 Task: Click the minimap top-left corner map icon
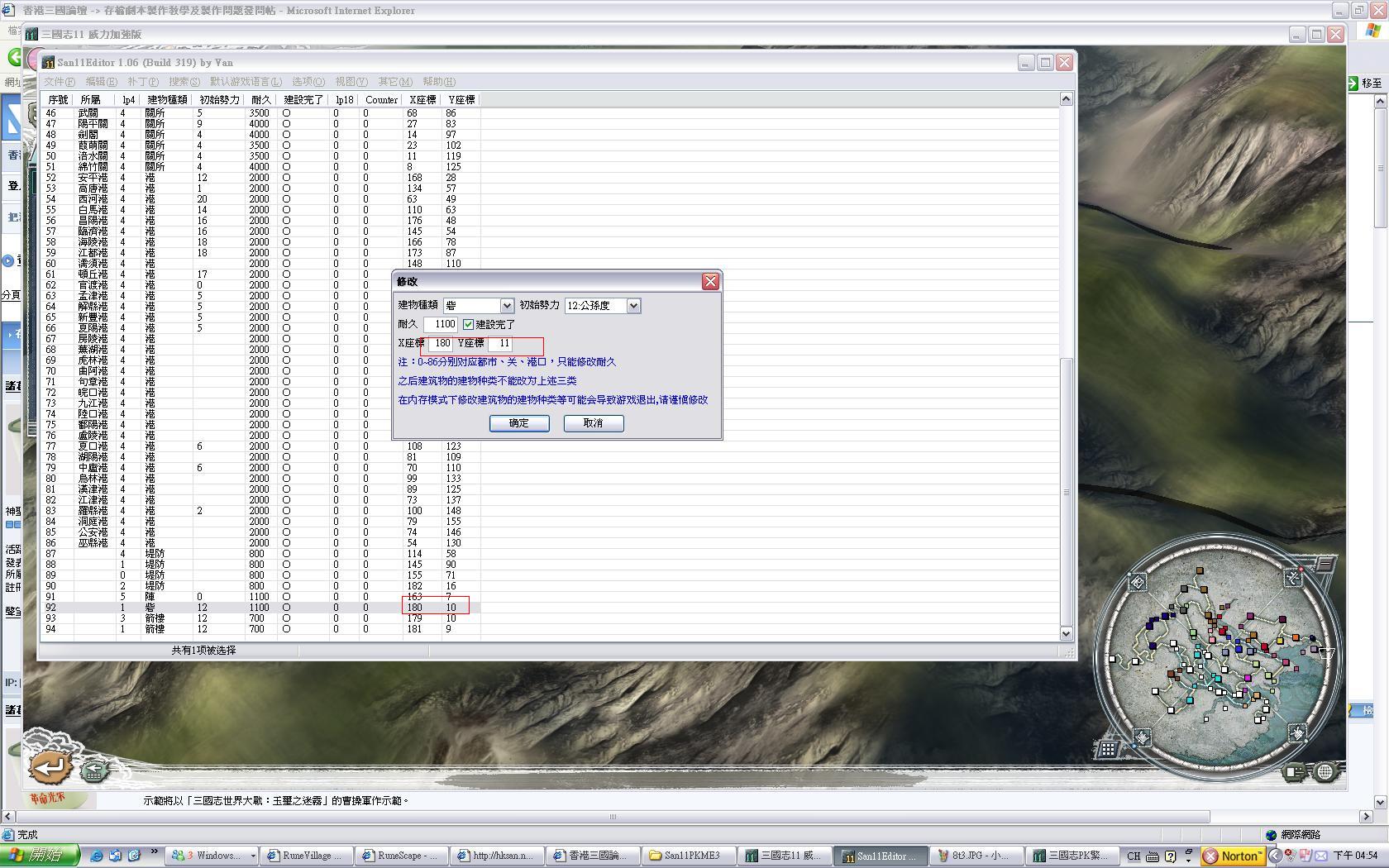(x=1138, y=583)
